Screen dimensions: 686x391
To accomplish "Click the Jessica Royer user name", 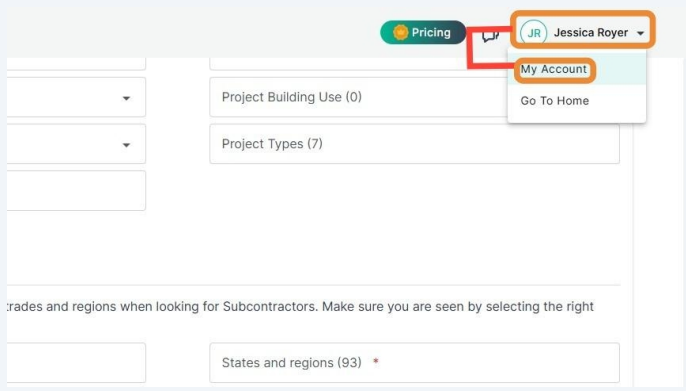I will [591, 33].
